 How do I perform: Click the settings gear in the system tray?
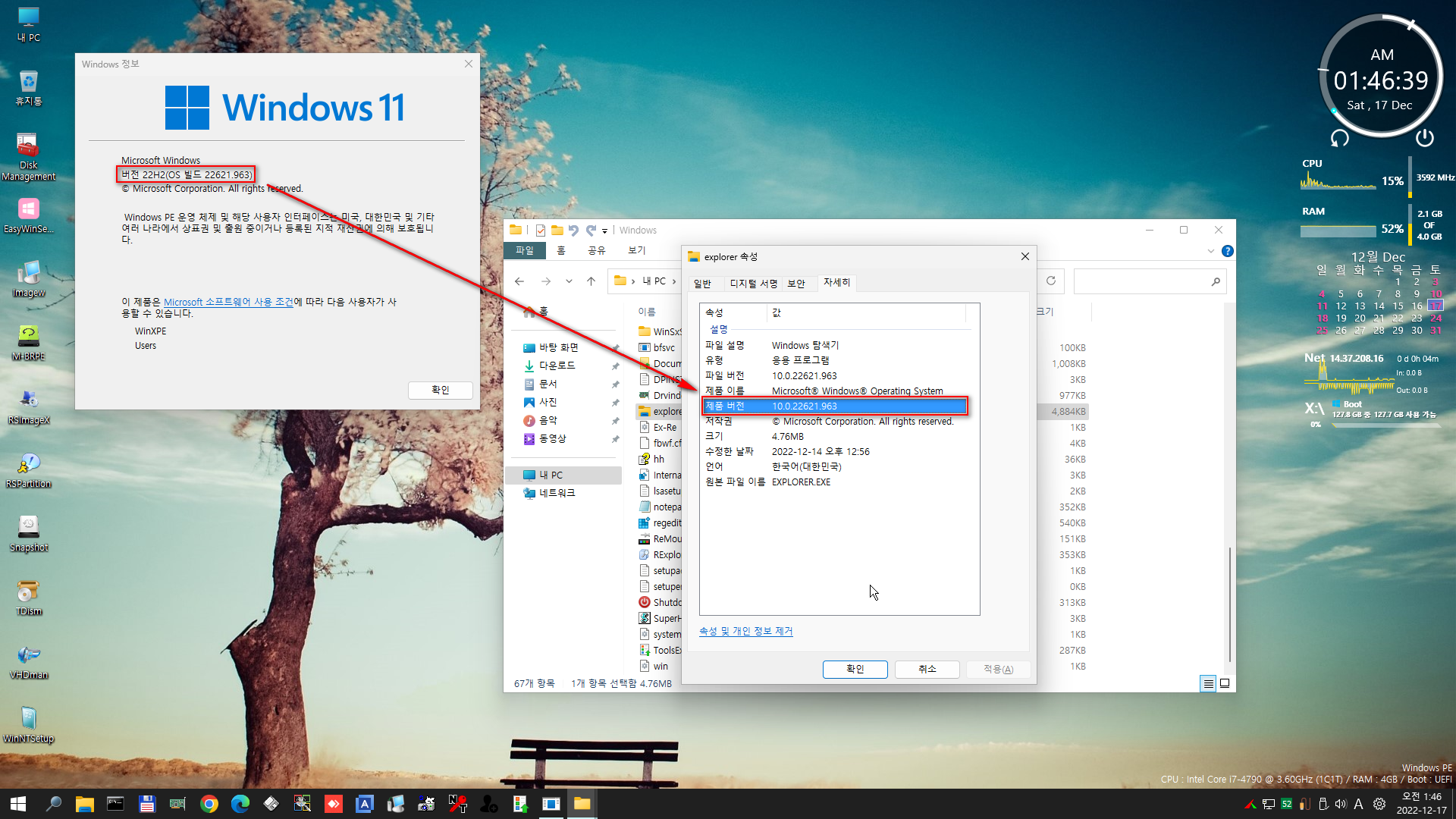[x=1379, y=804]
